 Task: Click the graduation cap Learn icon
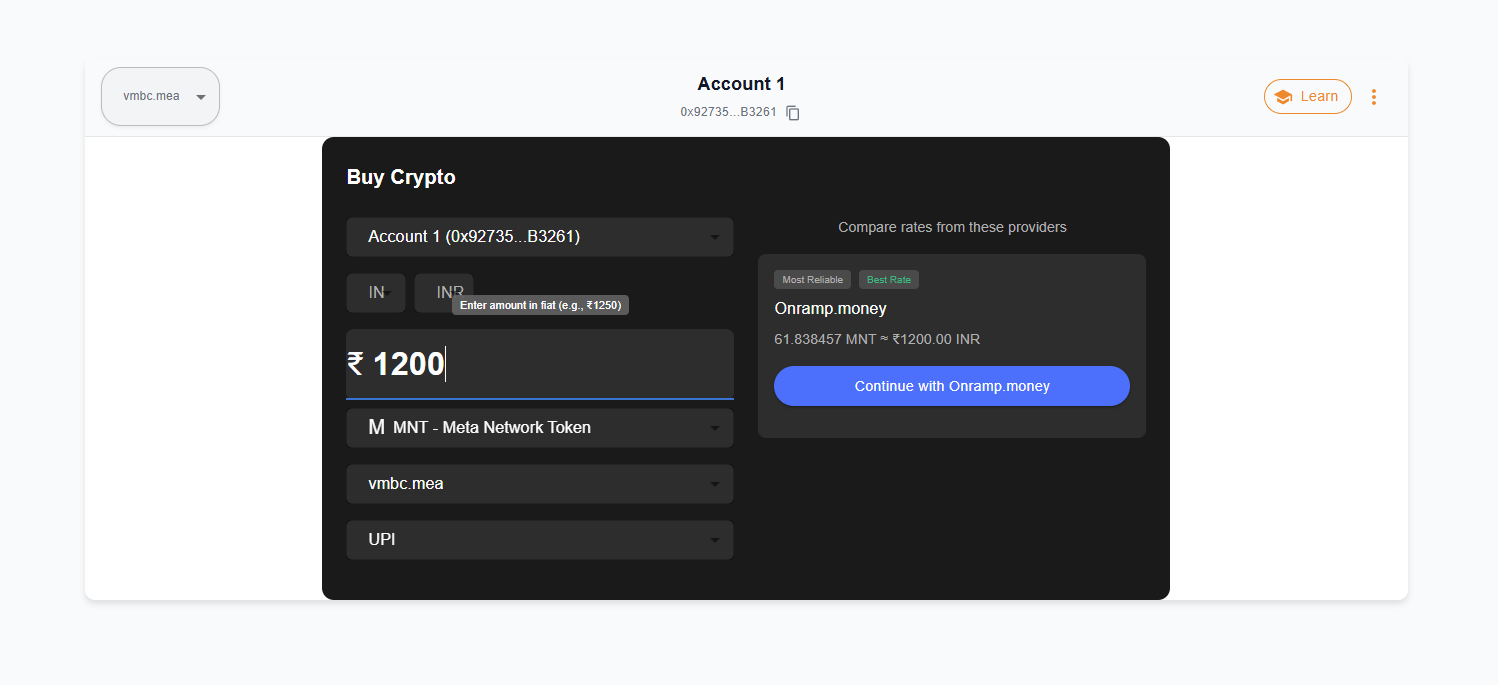point(1283,97)
